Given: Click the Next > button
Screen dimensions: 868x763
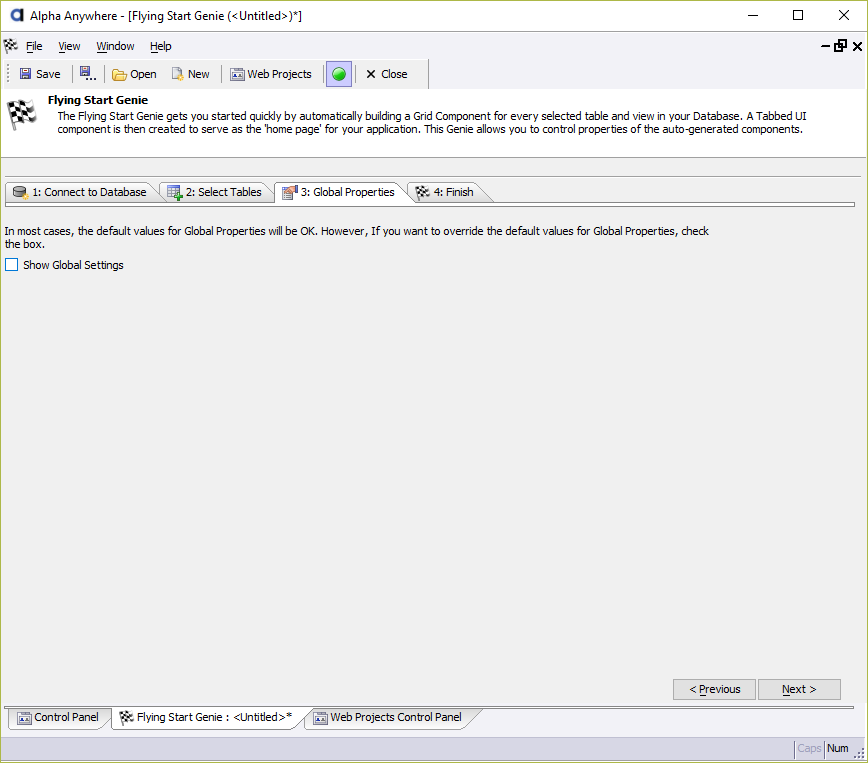Looking at the screenshot, I should coord(799,689).
